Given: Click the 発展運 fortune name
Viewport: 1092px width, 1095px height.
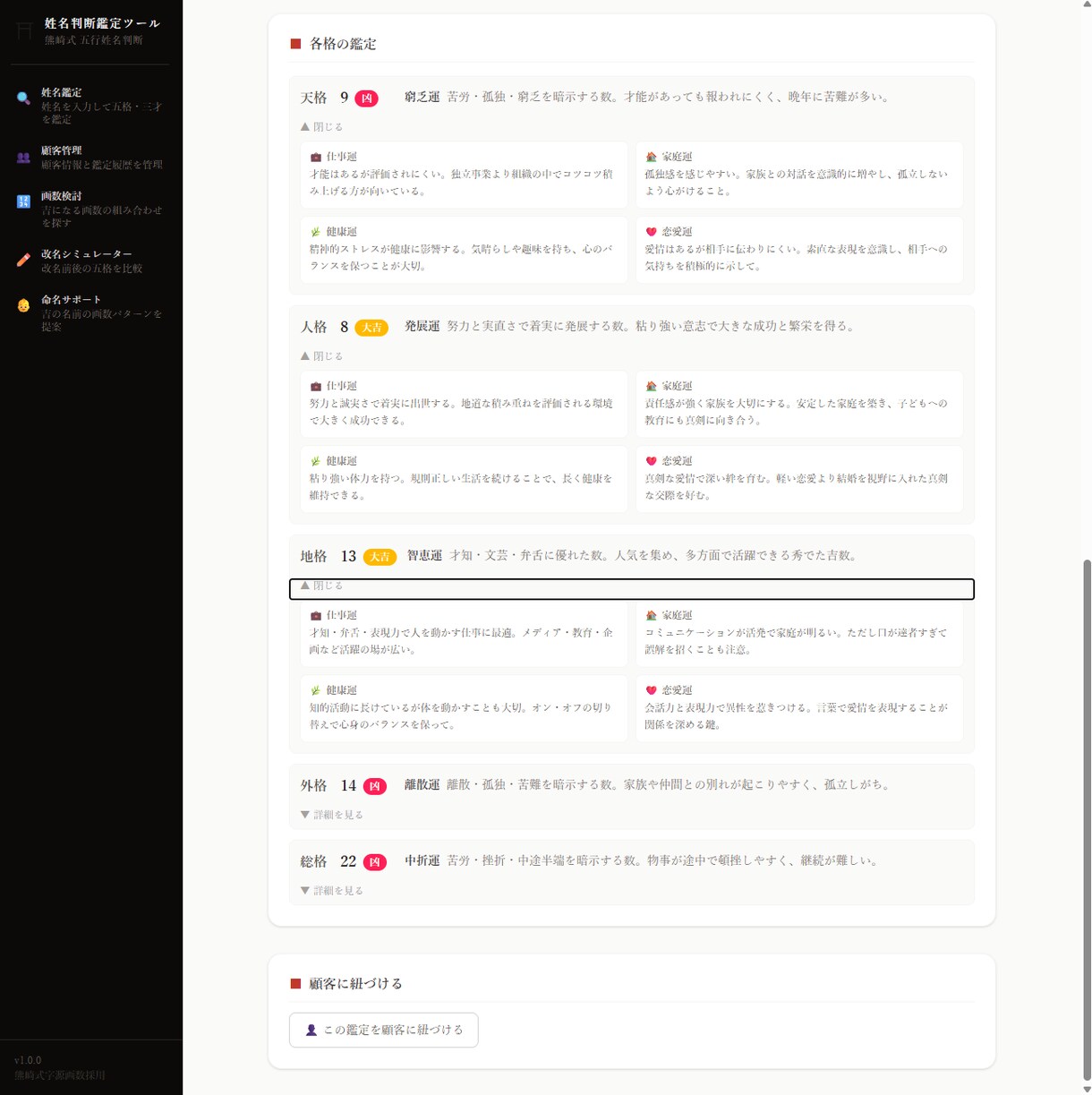Looking at the screenshot, I should tap(422, 326).
